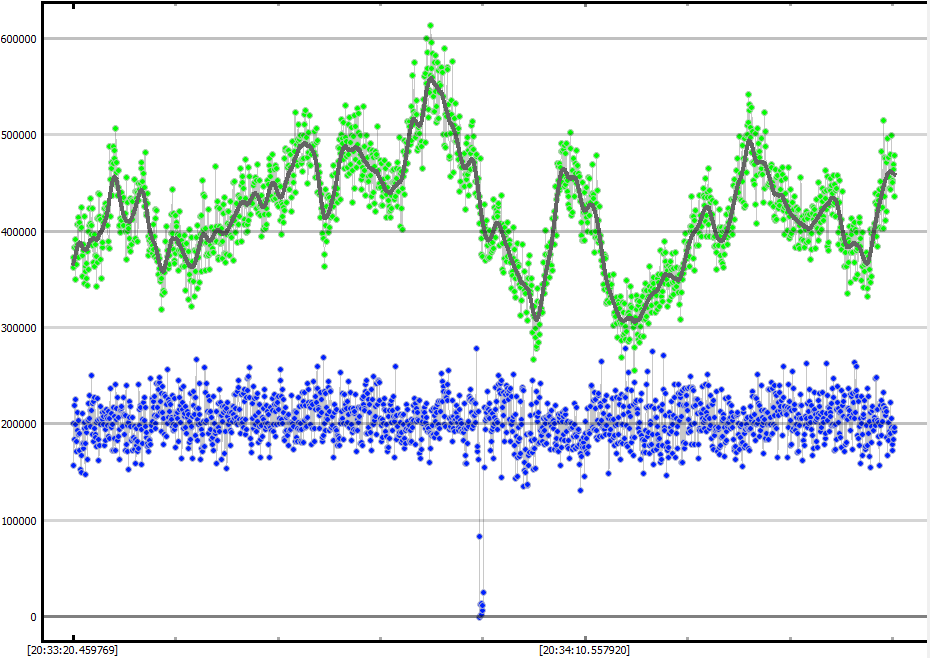The image size is (930, 658).
Task: Click the highest green point above 600000
Action: click(x=430, y=26)
